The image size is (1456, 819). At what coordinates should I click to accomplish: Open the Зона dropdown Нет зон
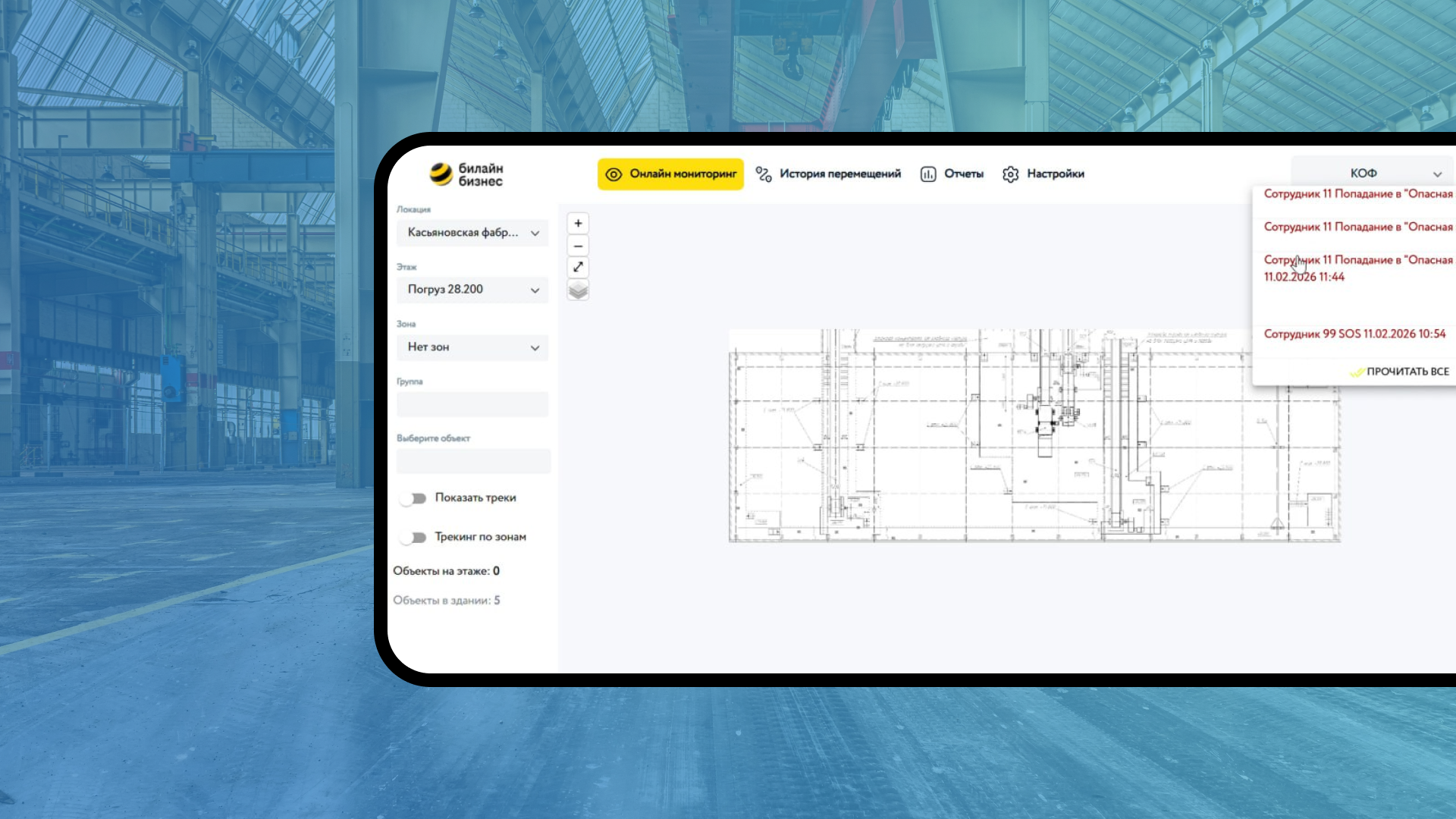[472, 347]
